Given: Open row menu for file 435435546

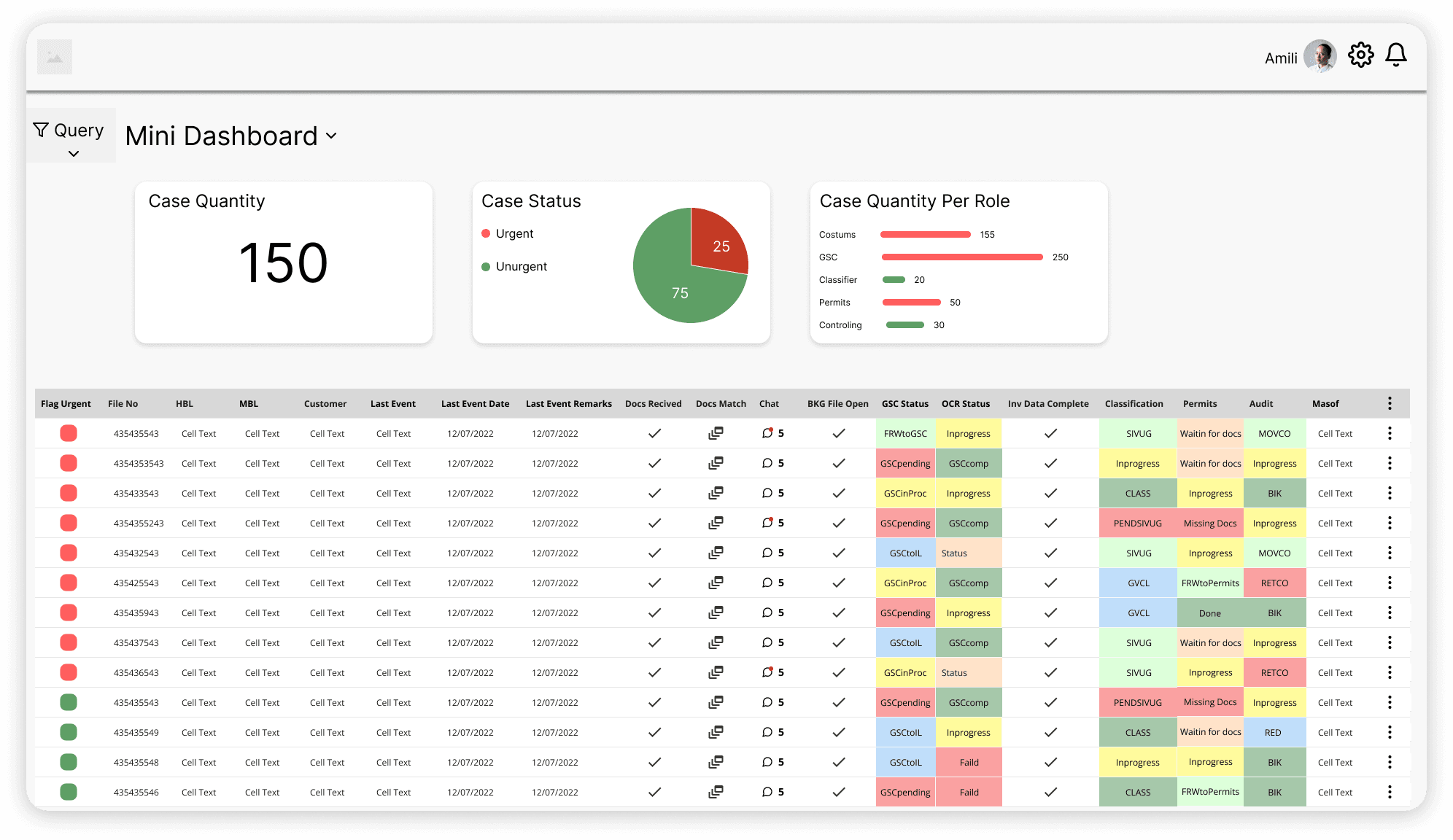Looking at the screenshot, I should point(1390,792).
